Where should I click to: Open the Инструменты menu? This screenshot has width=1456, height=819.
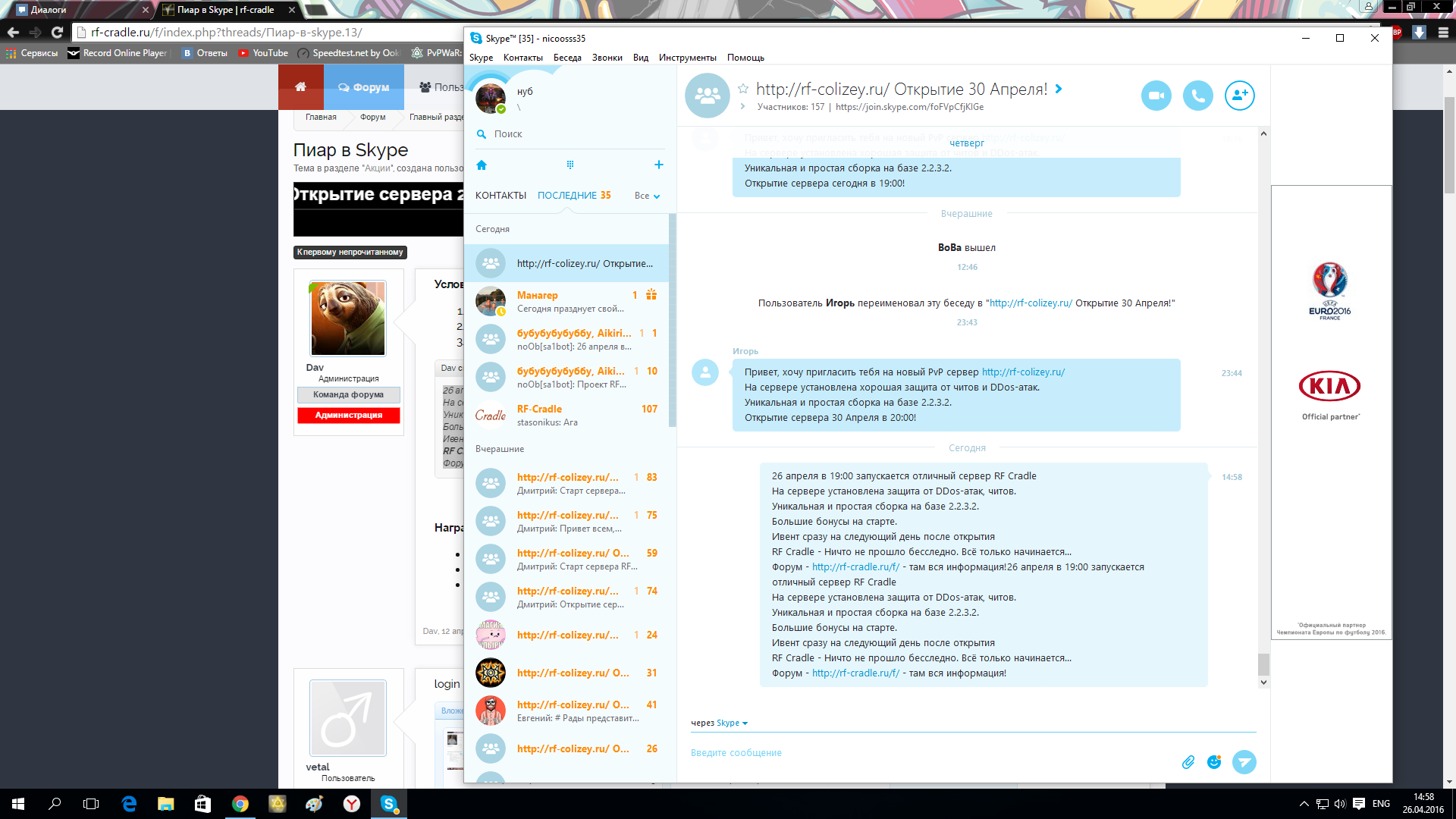click(687, 58)
